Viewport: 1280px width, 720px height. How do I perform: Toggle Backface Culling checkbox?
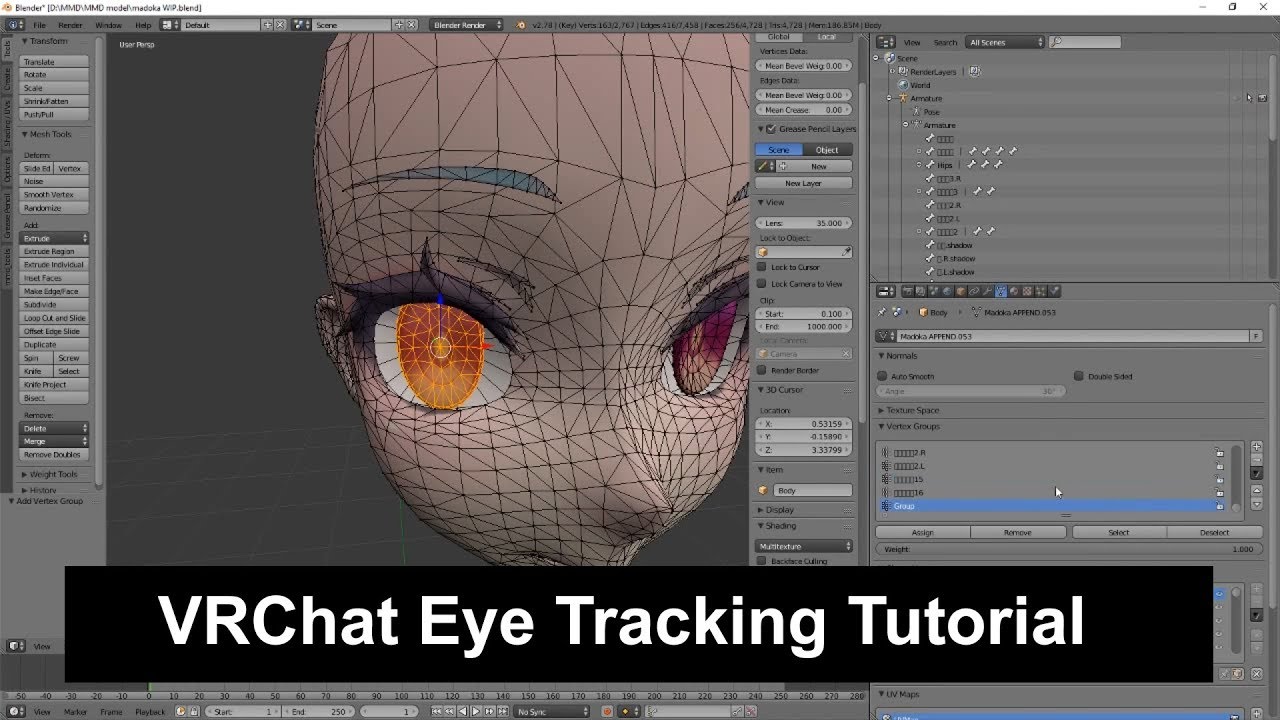click(x=762, y=561)
